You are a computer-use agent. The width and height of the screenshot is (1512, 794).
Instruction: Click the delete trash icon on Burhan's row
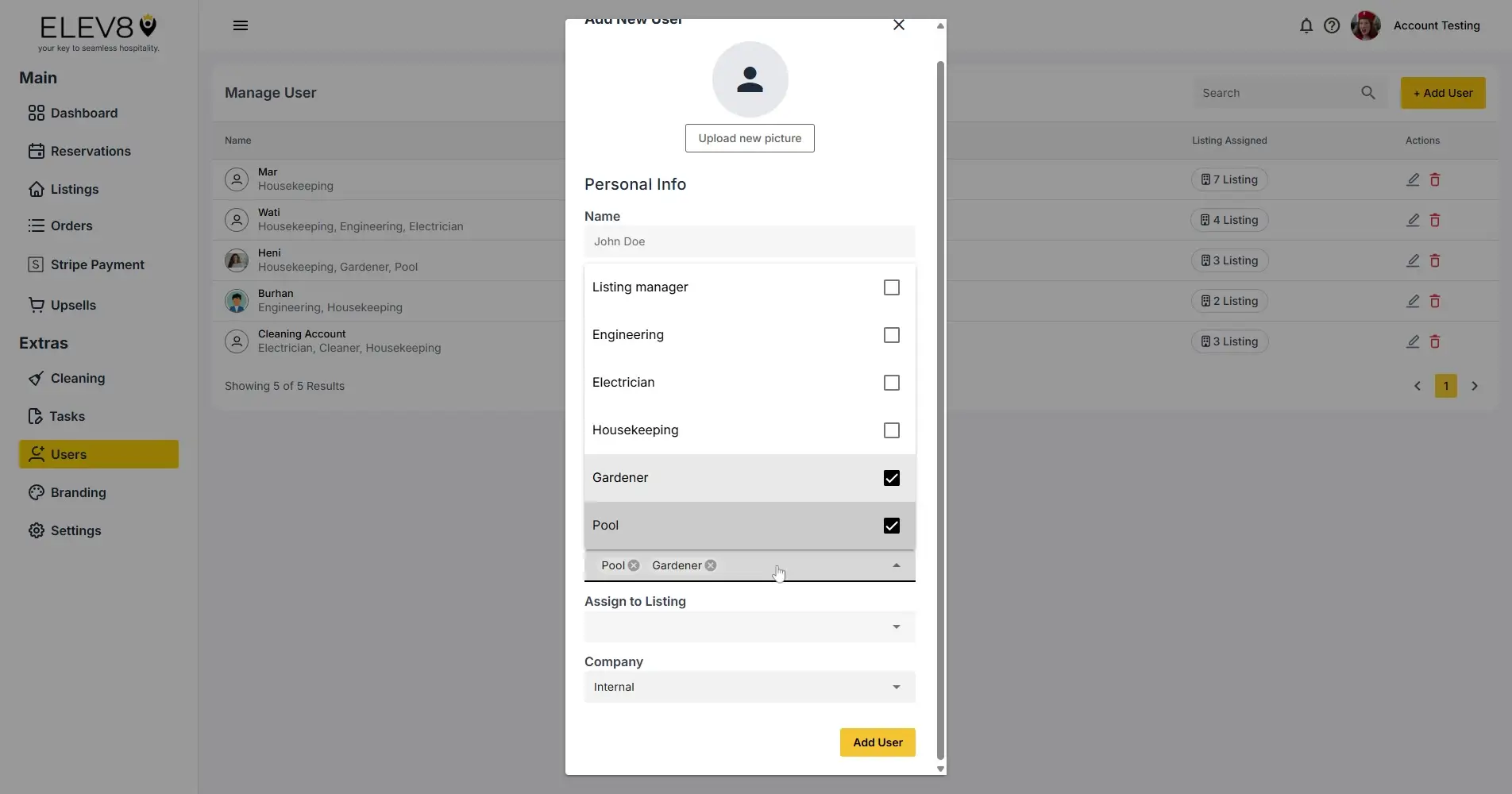(x=1435, y=301)
